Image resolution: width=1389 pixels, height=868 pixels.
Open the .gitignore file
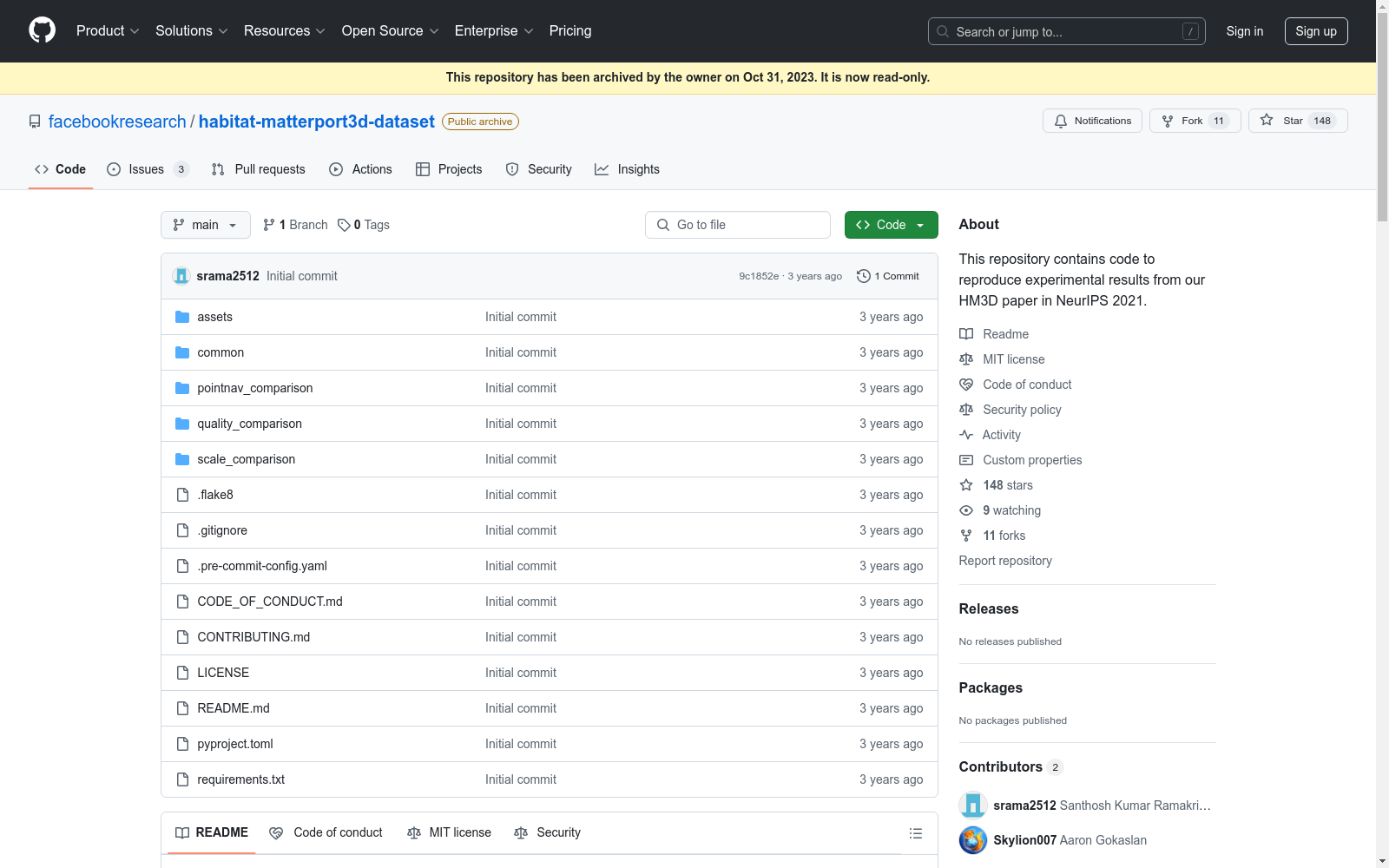tap(222, 530)
